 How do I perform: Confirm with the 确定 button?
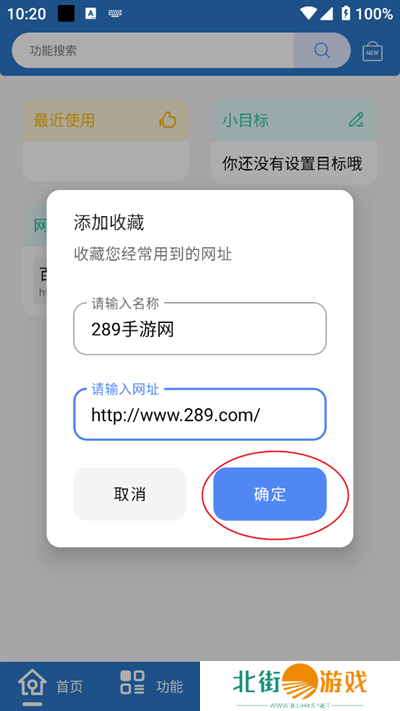[270, 494]
